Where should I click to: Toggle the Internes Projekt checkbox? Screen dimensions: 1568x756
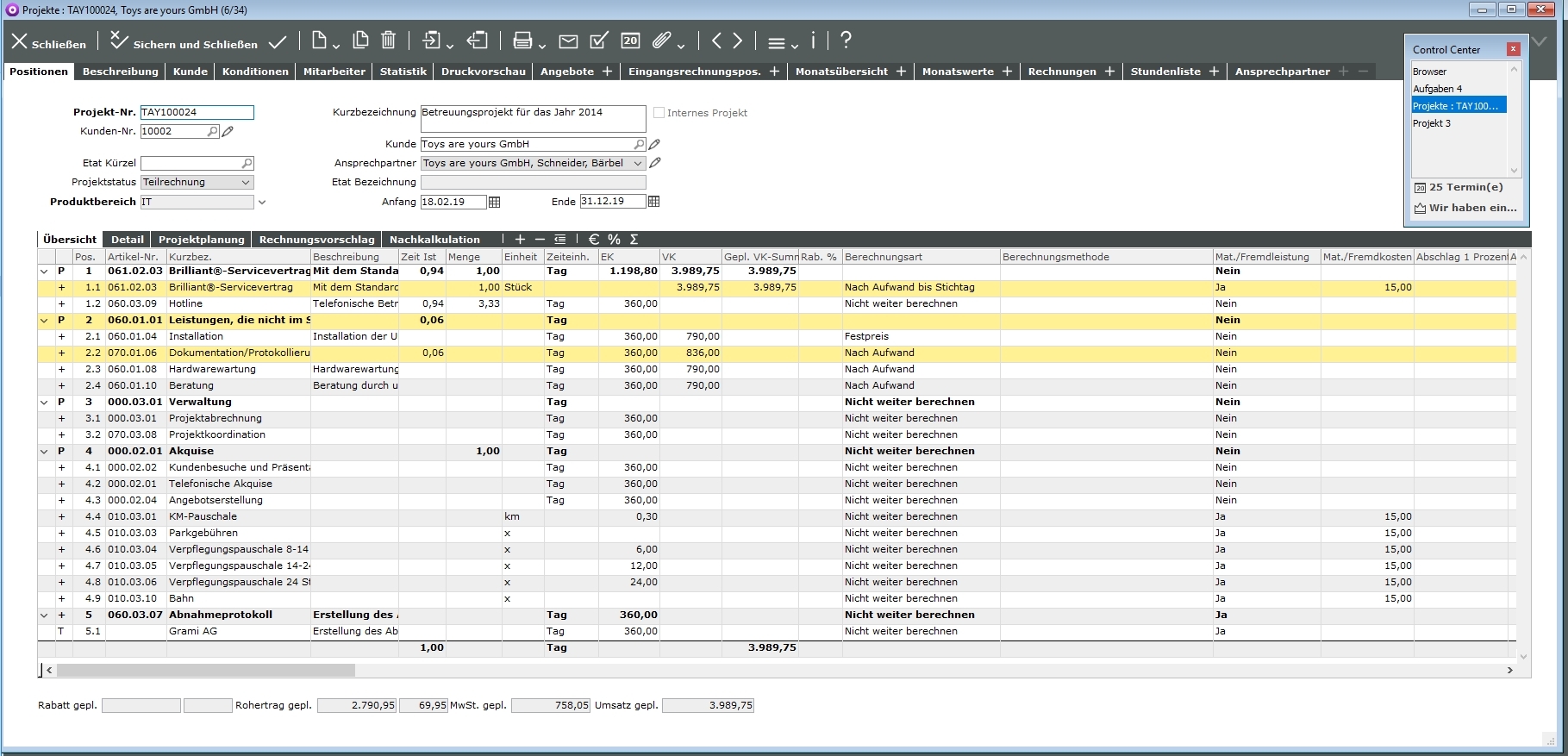coord(659,113)
